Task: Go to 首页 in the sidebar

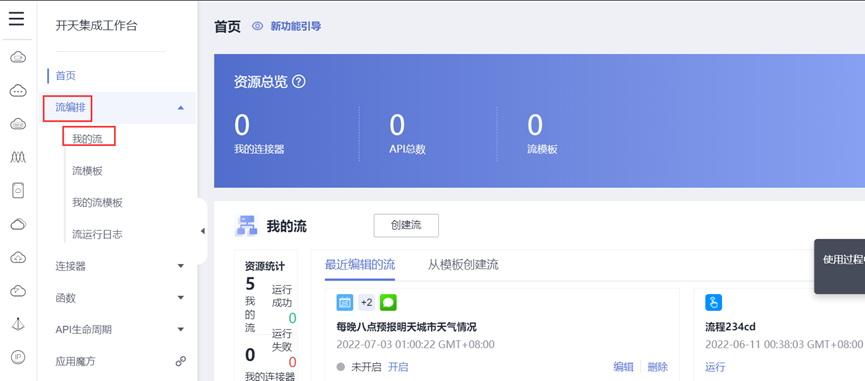Action: [66, 76]
